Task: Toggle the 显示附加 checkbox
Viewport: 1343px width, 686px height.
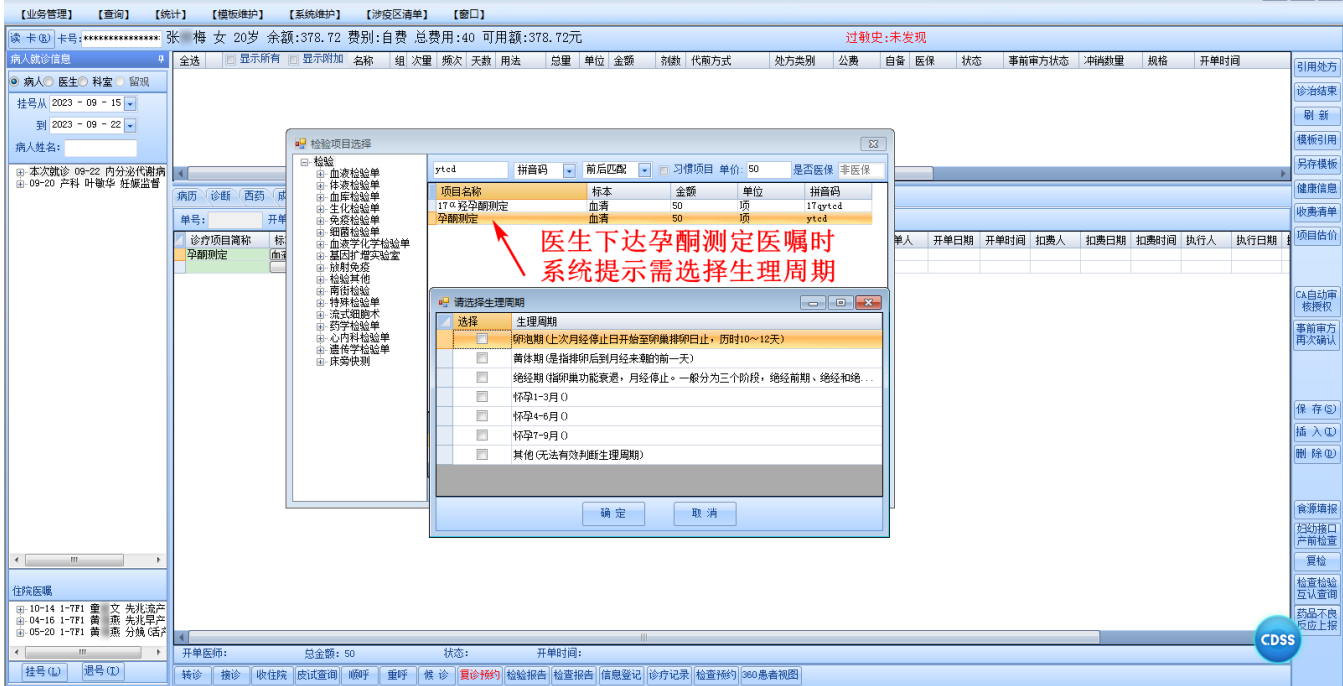Action: [294, 60]
